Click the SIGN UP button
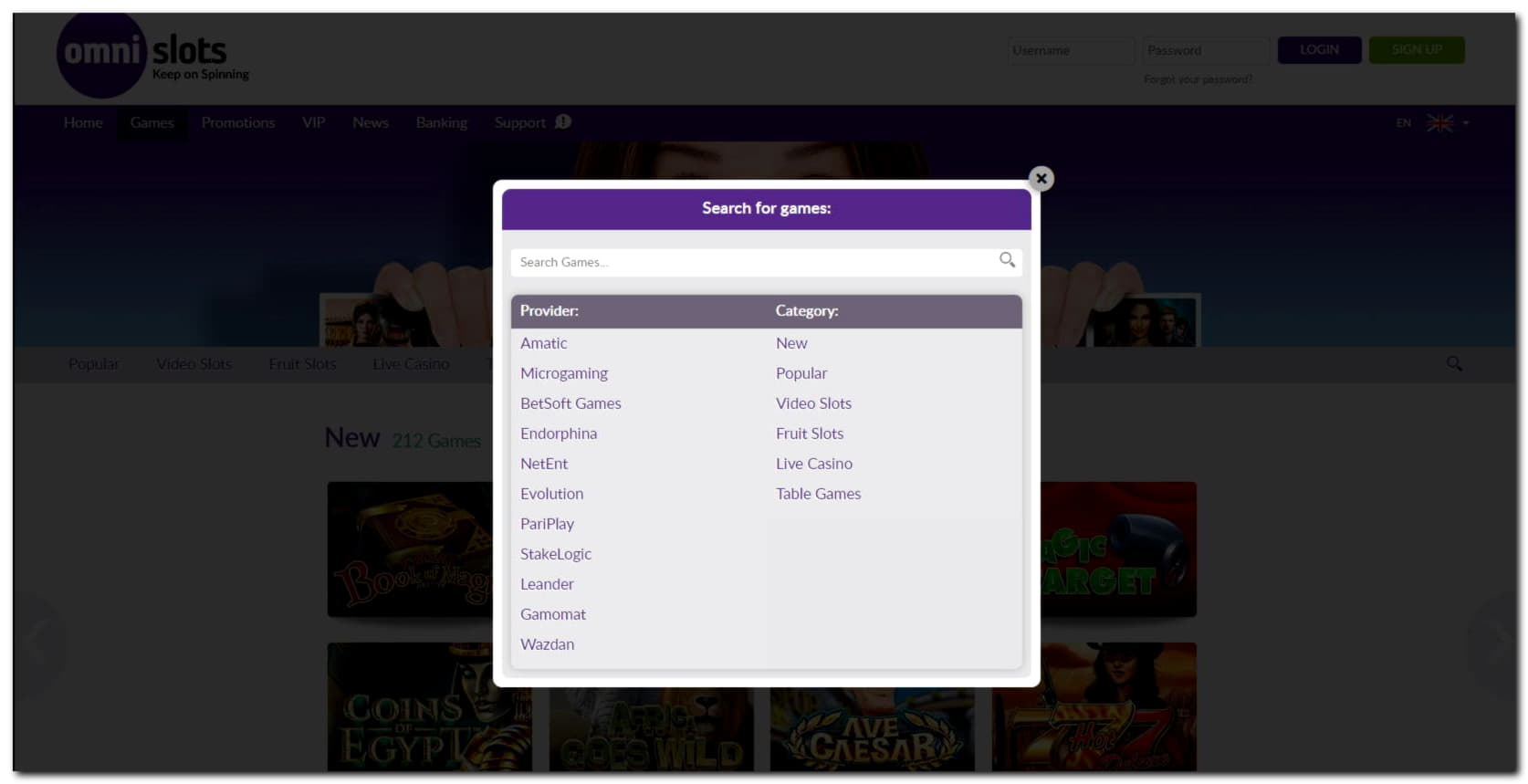 click(1417, 50)
